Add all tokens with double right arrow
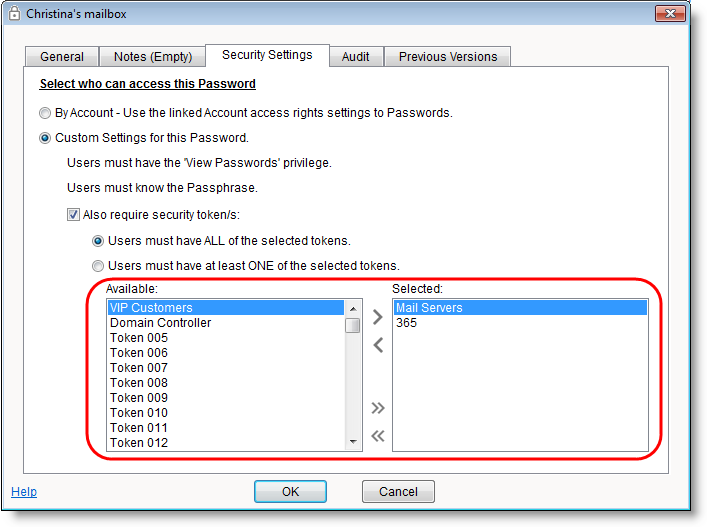 (x=377, y=408)
